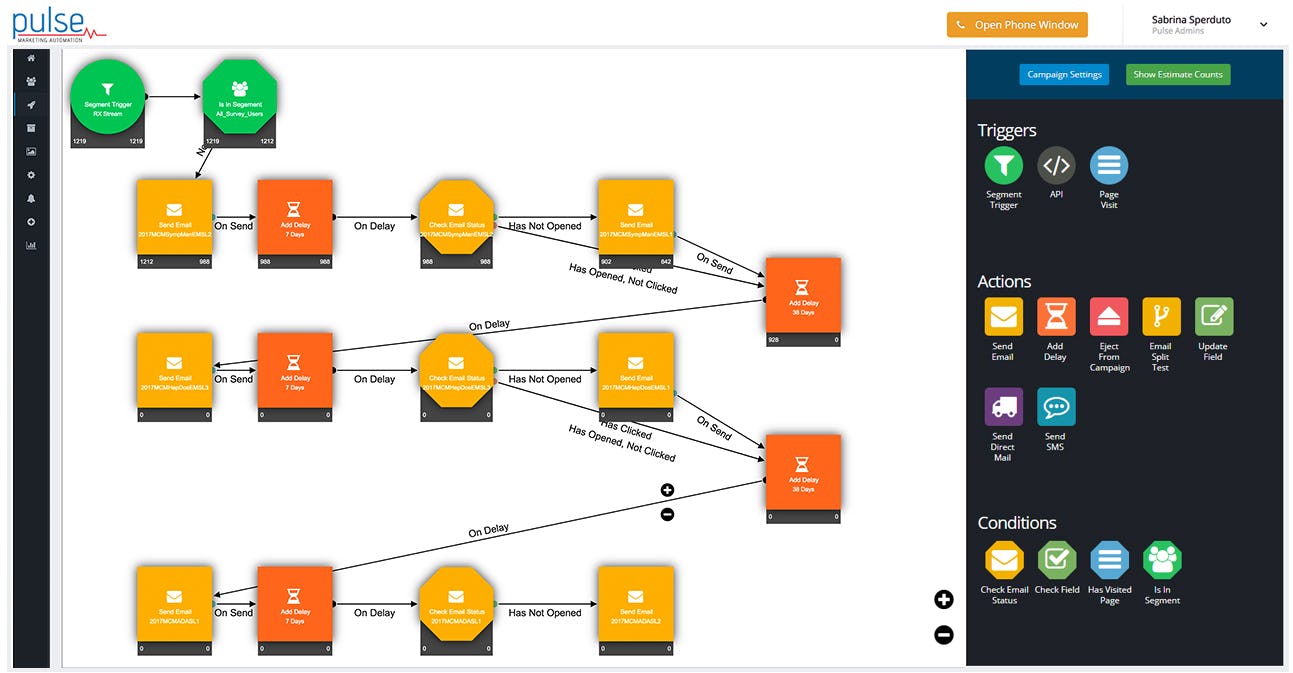Open the sidebar analytics chart icon
This screenshot has height=673, width=1293.
(x=30, y=245)
